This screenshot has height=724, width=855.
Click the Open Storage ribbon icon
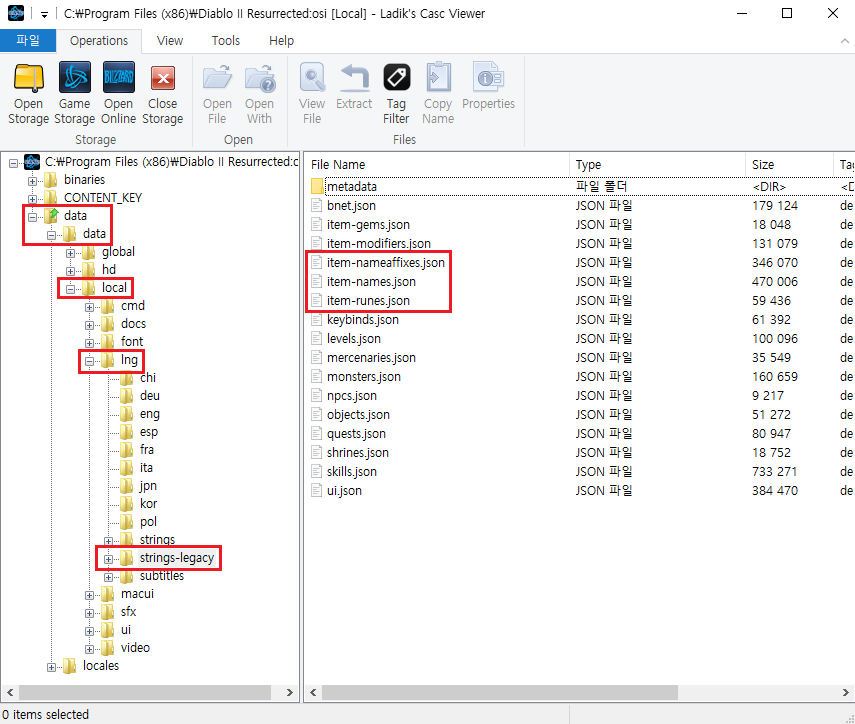pos(28,78)
